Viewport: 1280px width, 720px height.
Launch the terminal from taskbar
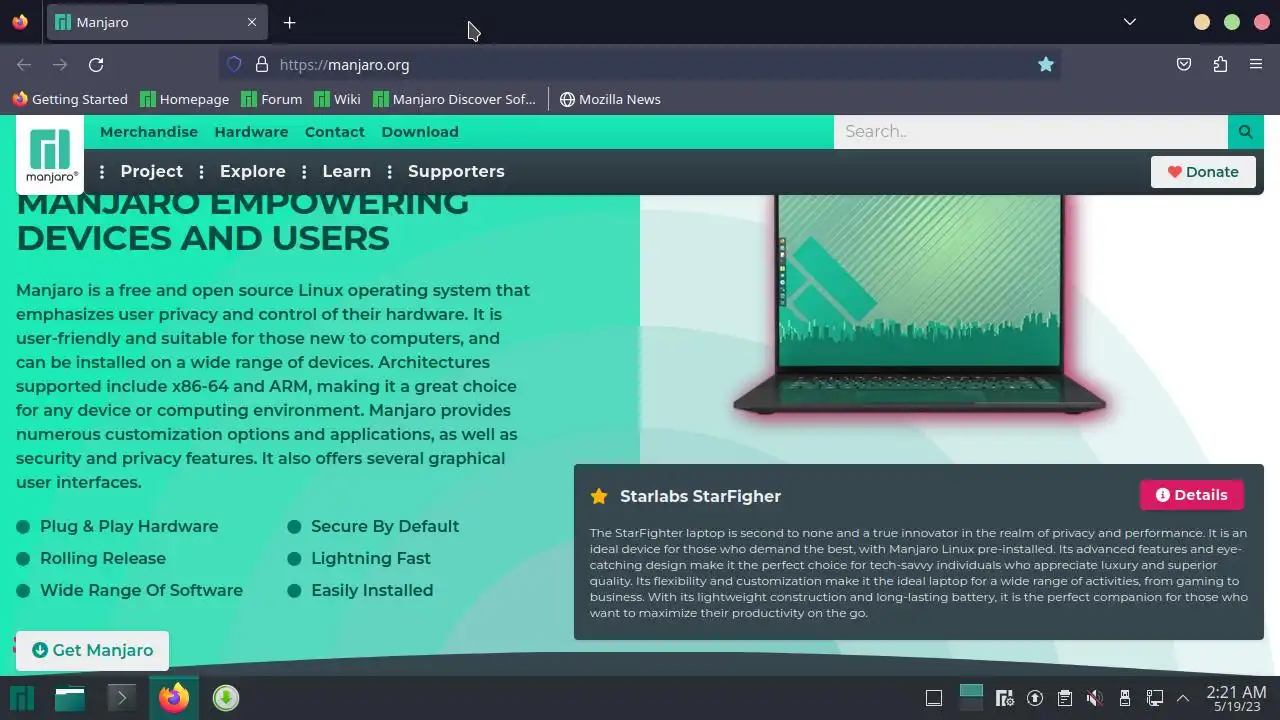coord(121,698)
